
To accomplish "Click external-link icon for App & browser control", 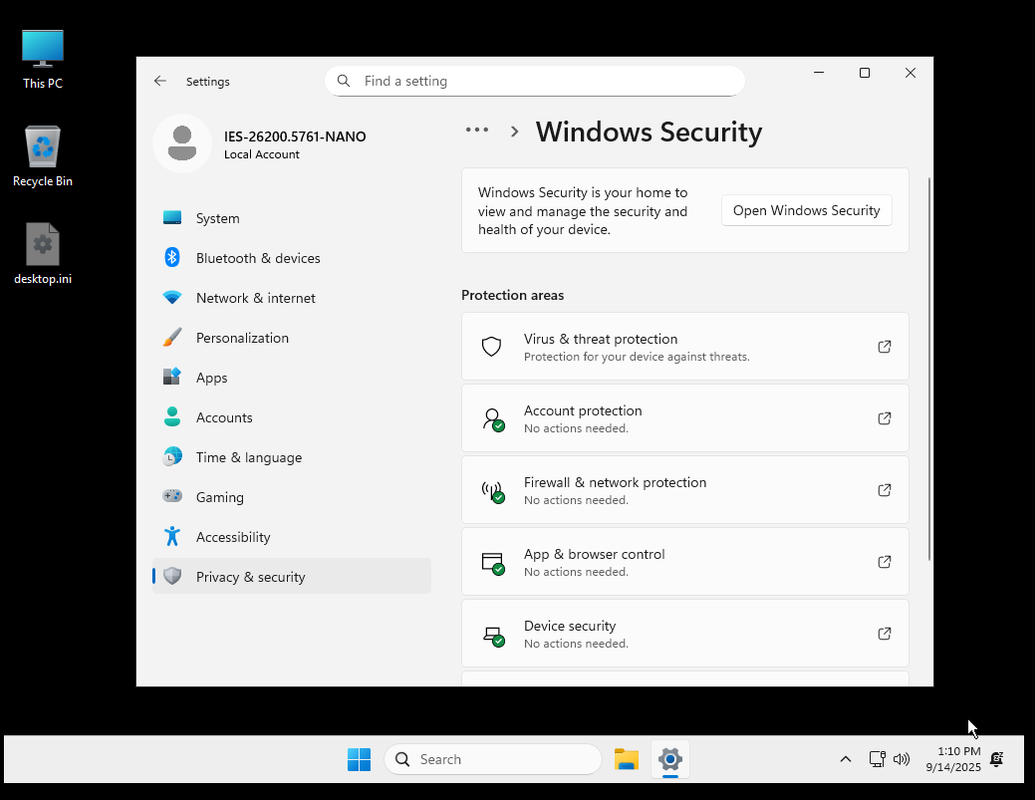I will [x=885, y=562].
